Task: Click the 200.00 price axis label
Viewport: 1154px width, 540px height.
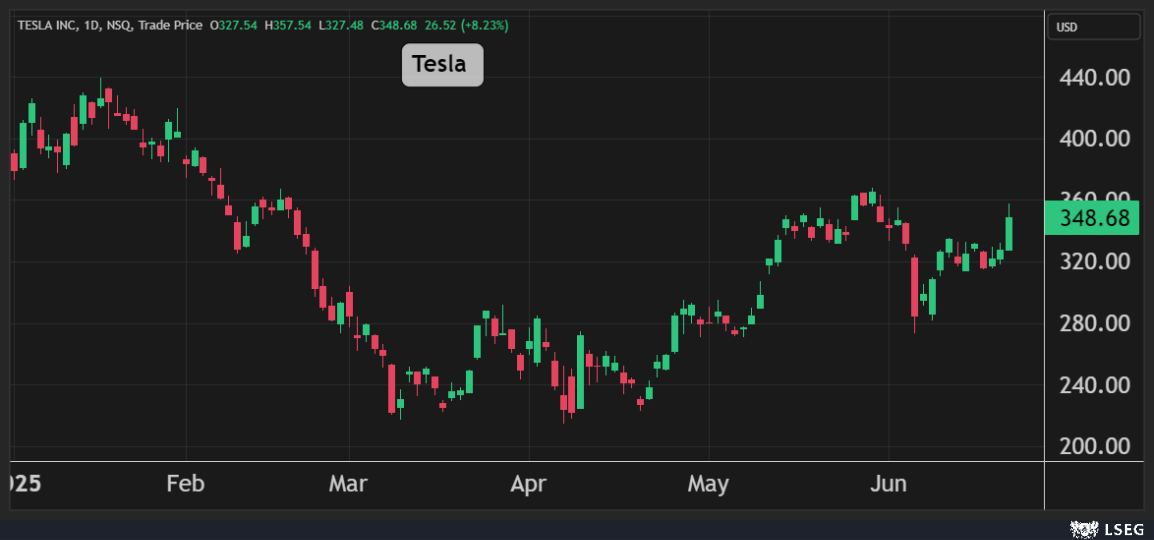Action: 1094,446
